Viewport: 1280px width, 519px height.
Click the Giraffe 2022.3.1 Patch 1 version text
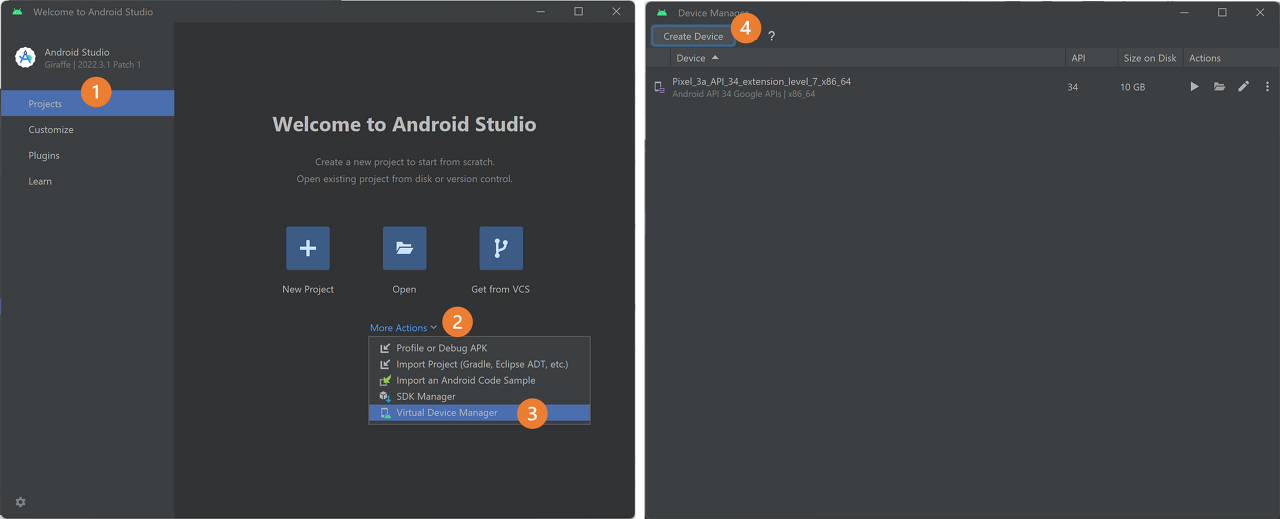tap(92, 65)
